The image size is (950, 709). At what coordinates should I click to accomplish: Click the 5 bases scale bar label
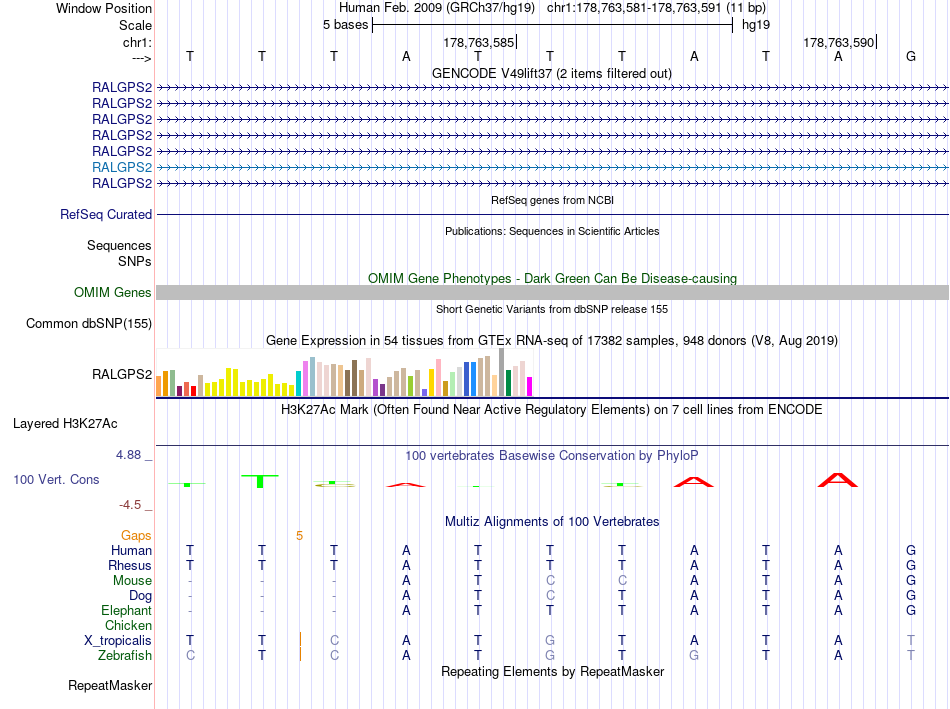(x=345, y=25)
